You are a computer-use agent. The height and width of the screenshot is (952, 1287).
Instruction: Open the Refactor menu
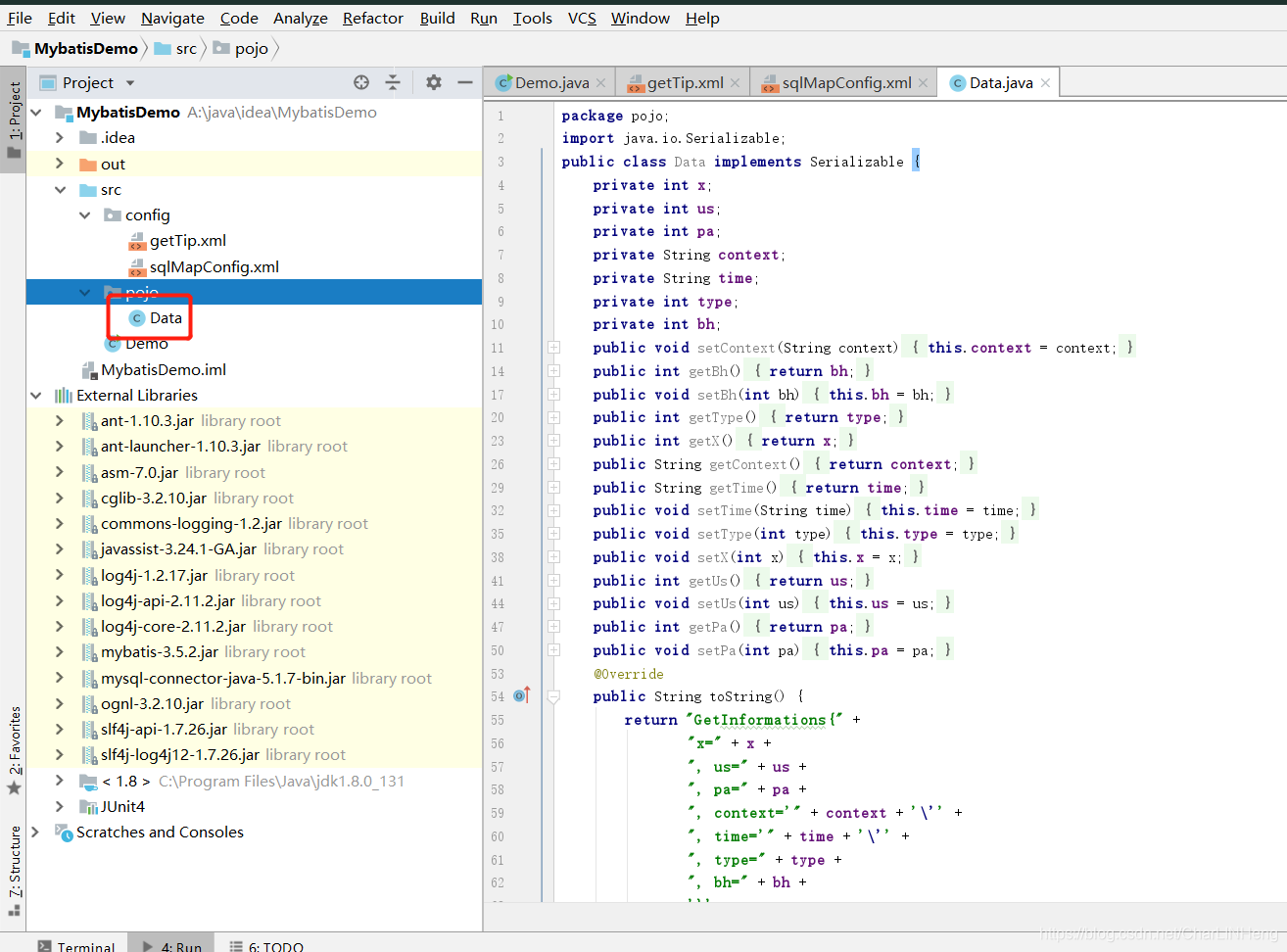click(x=373, y=18)
